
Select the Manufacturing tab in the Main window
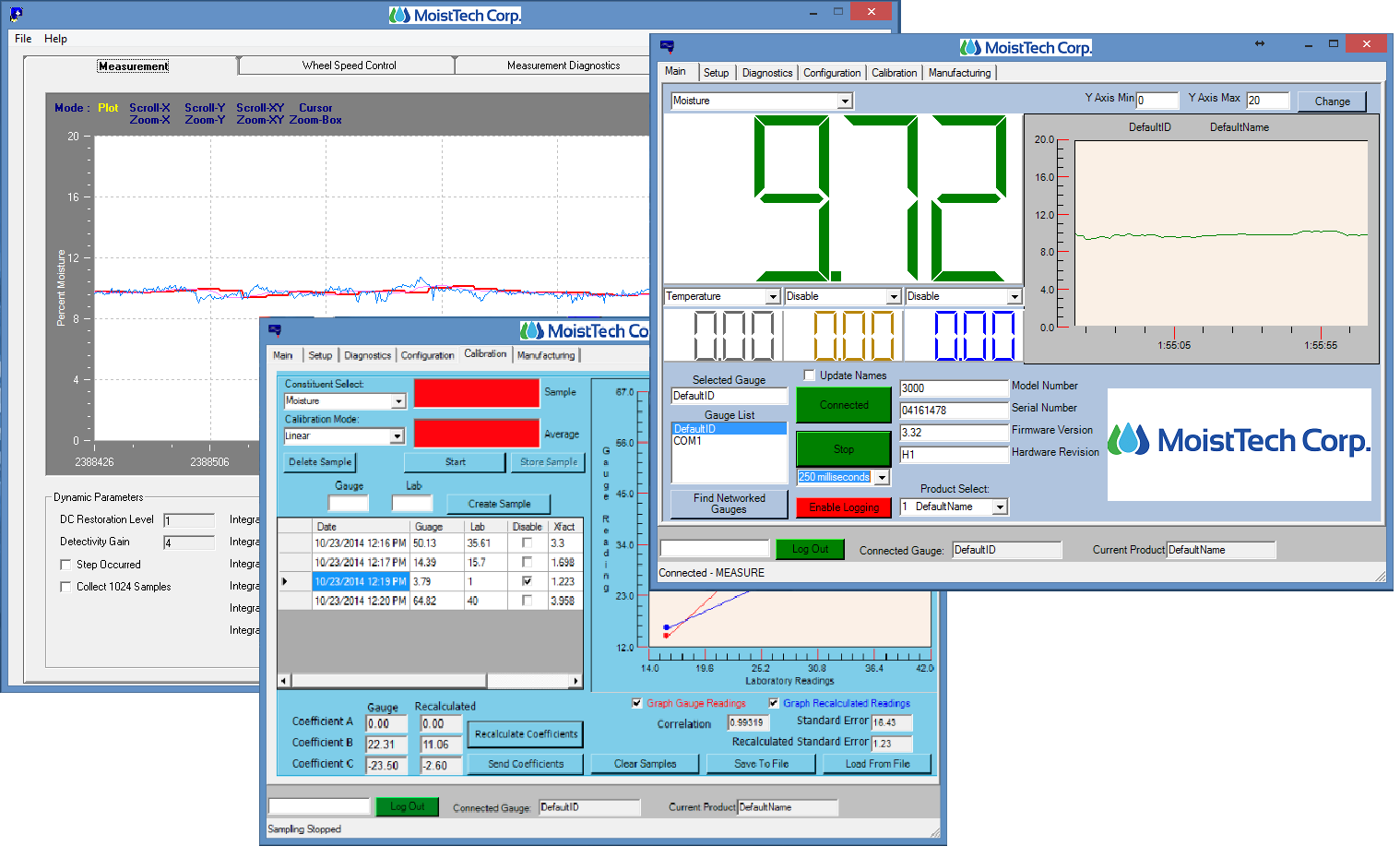click(959, 73)
